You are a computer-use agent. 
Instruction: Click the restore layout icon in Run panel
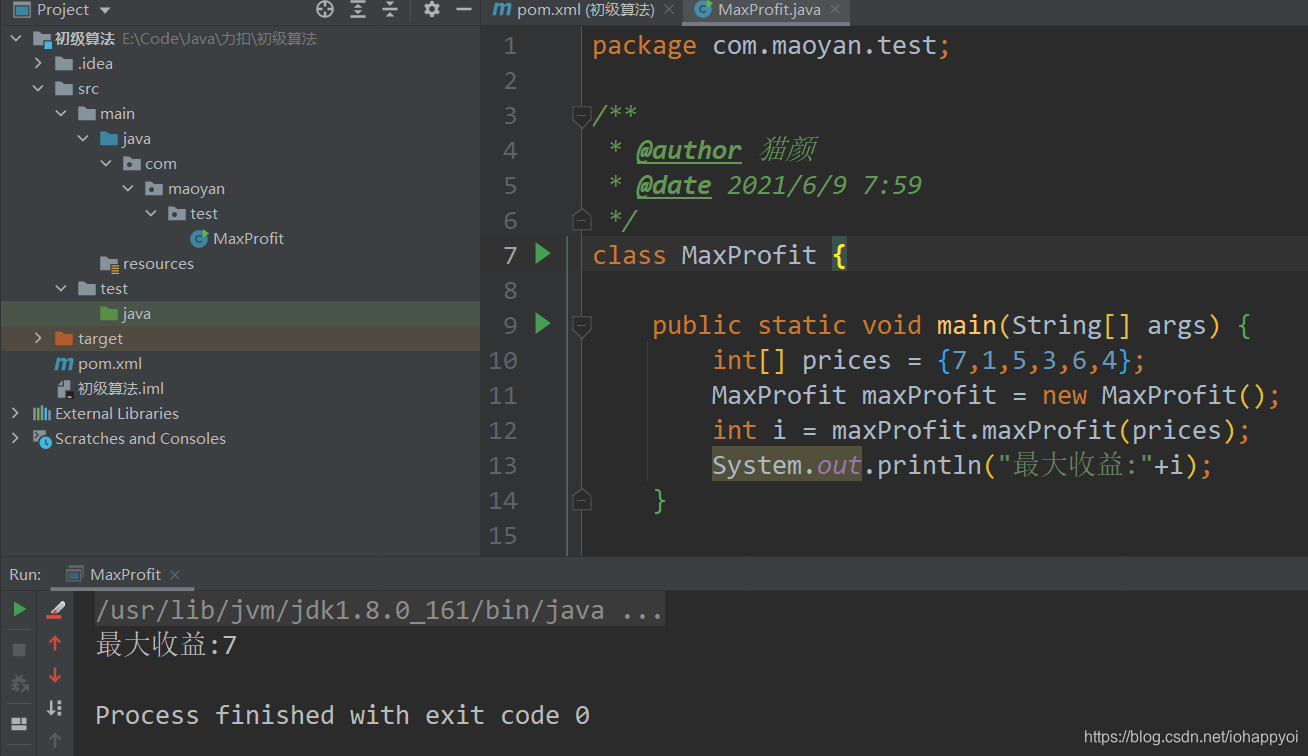pos(19,724)
